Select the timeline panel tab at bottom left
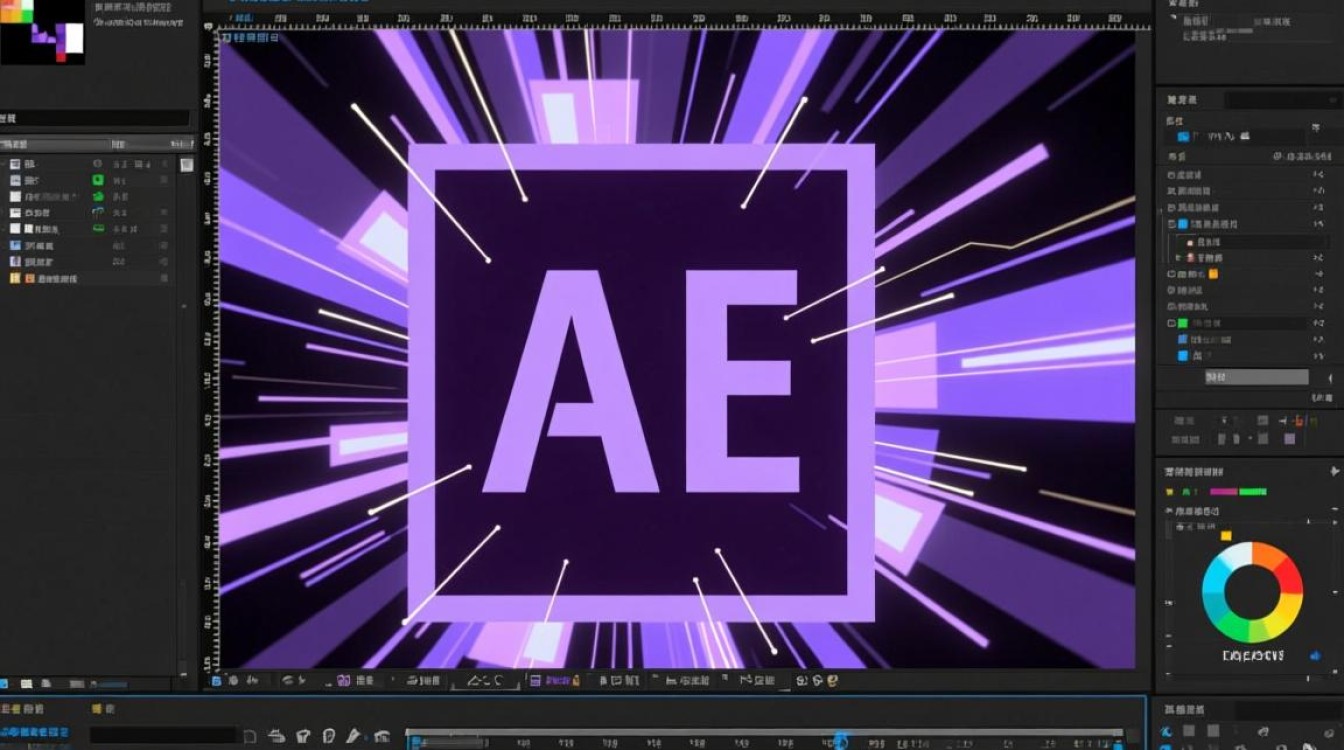This screenshot has height=750, width=1344. point(24,709)
